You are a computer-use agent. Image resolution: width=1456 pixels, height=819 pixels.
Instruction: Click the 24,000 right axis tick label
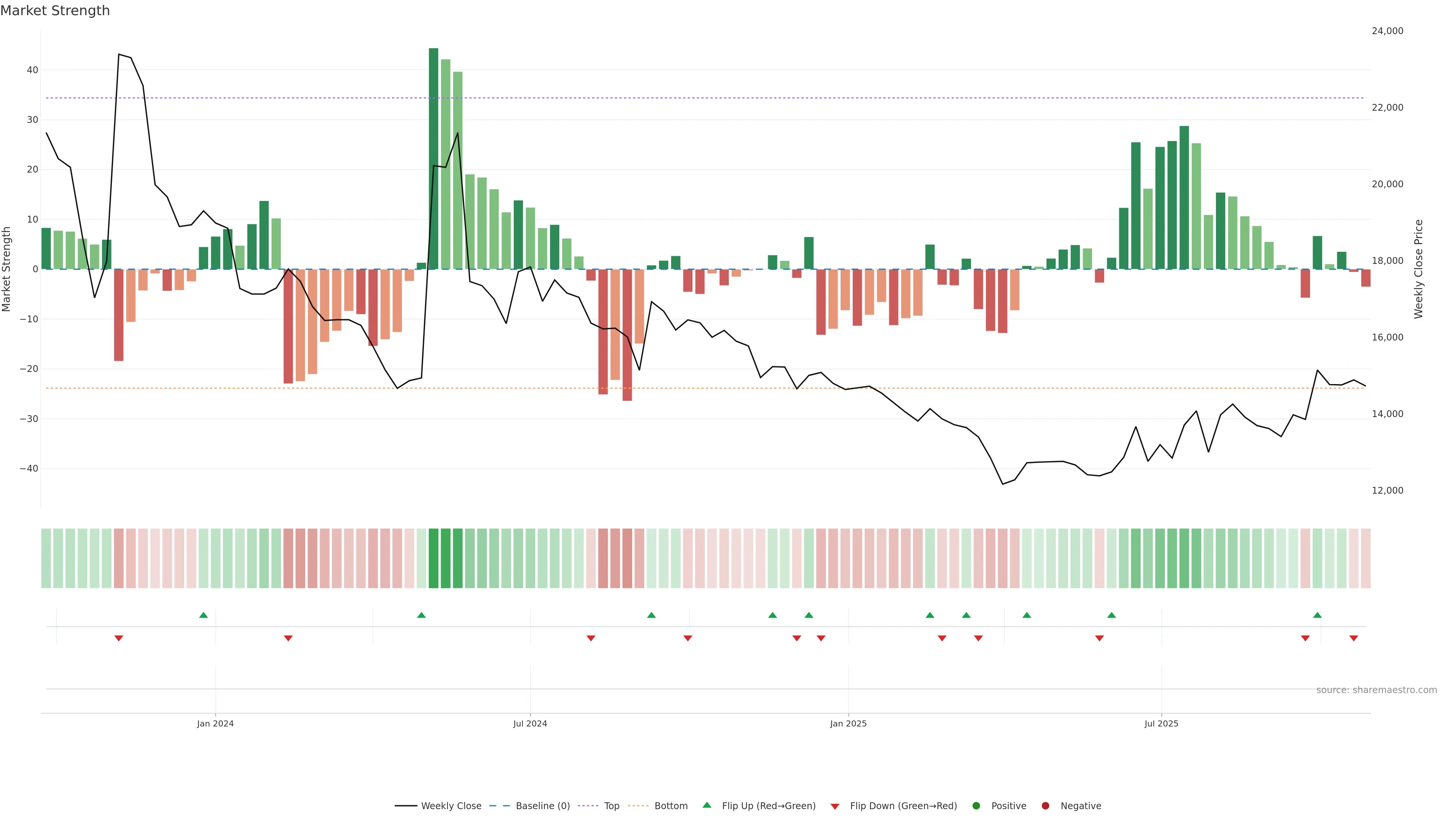pyautogui.click(x=1387, y=31)
